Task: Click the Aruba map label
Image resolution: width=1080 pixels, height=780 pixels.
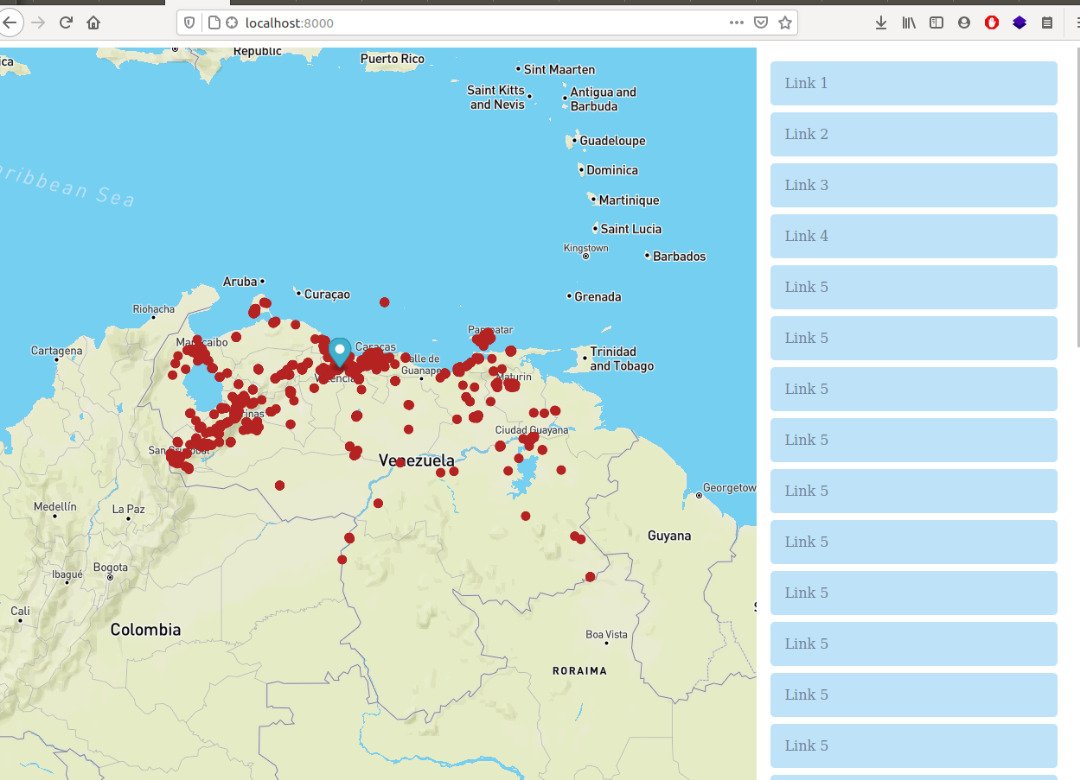Action: pos(240,282)
